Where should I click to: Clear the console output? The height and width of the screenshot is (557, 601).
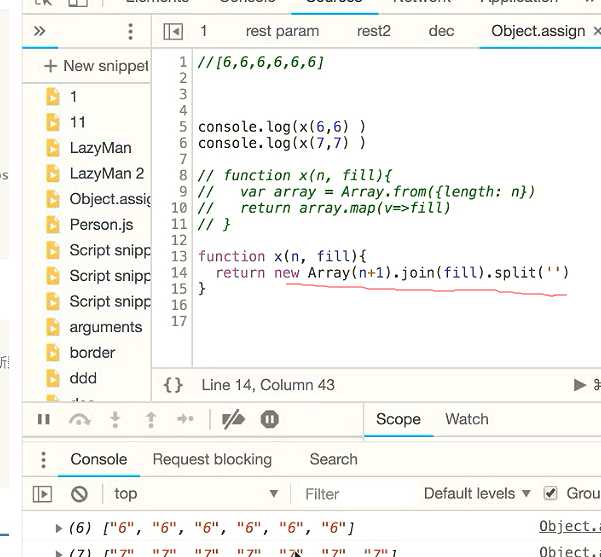tap(79, 494)
